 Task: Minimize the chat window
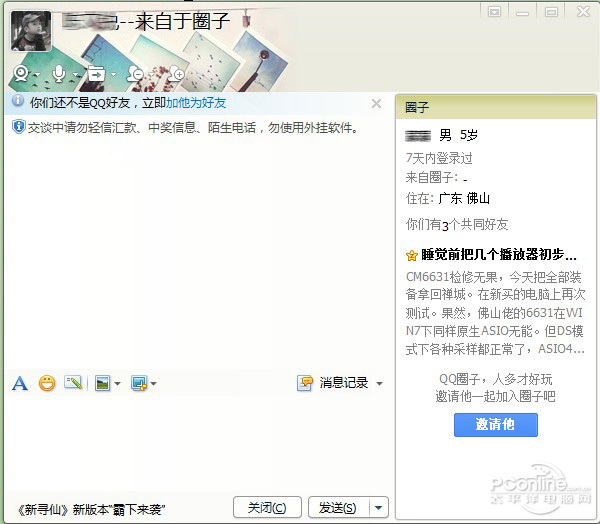522,12
